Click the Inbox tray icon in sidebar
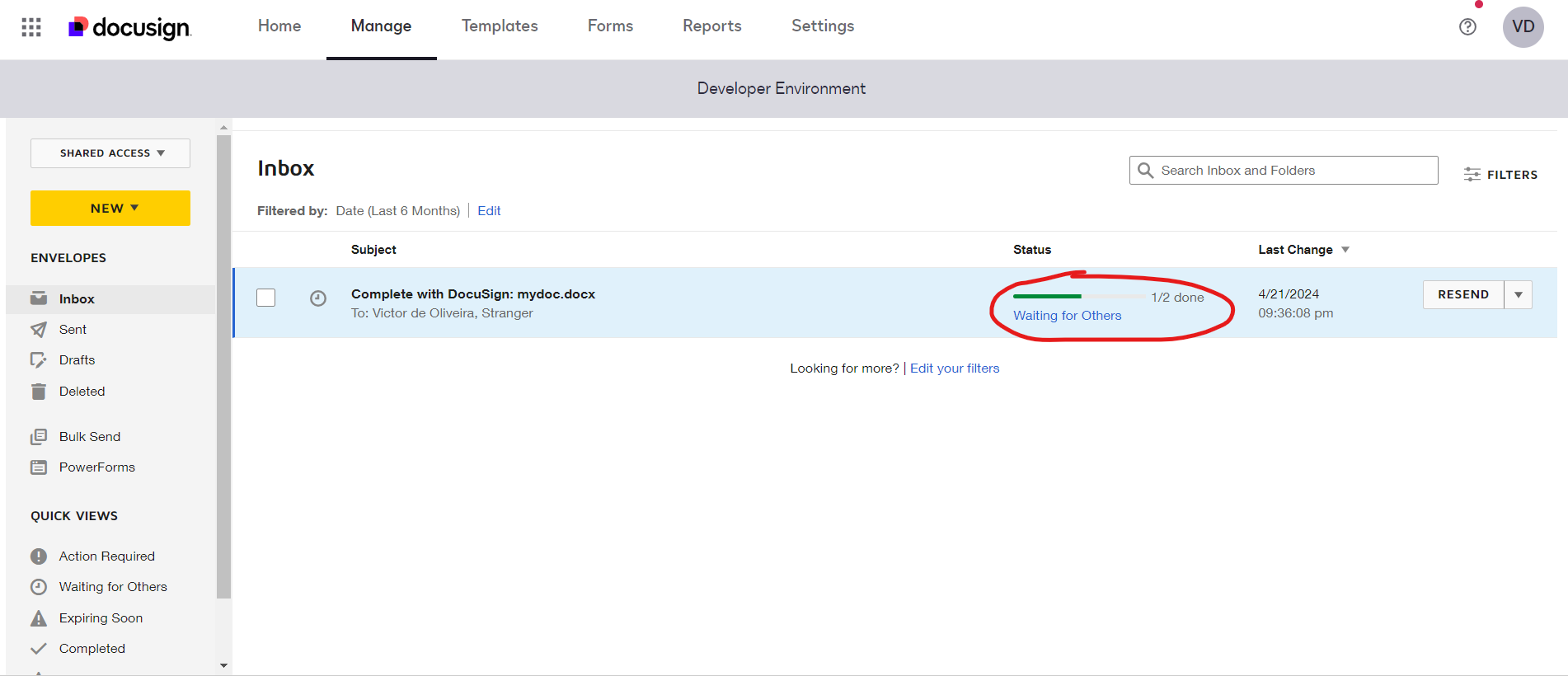The image size is (1568, 676). click(39, 298)
